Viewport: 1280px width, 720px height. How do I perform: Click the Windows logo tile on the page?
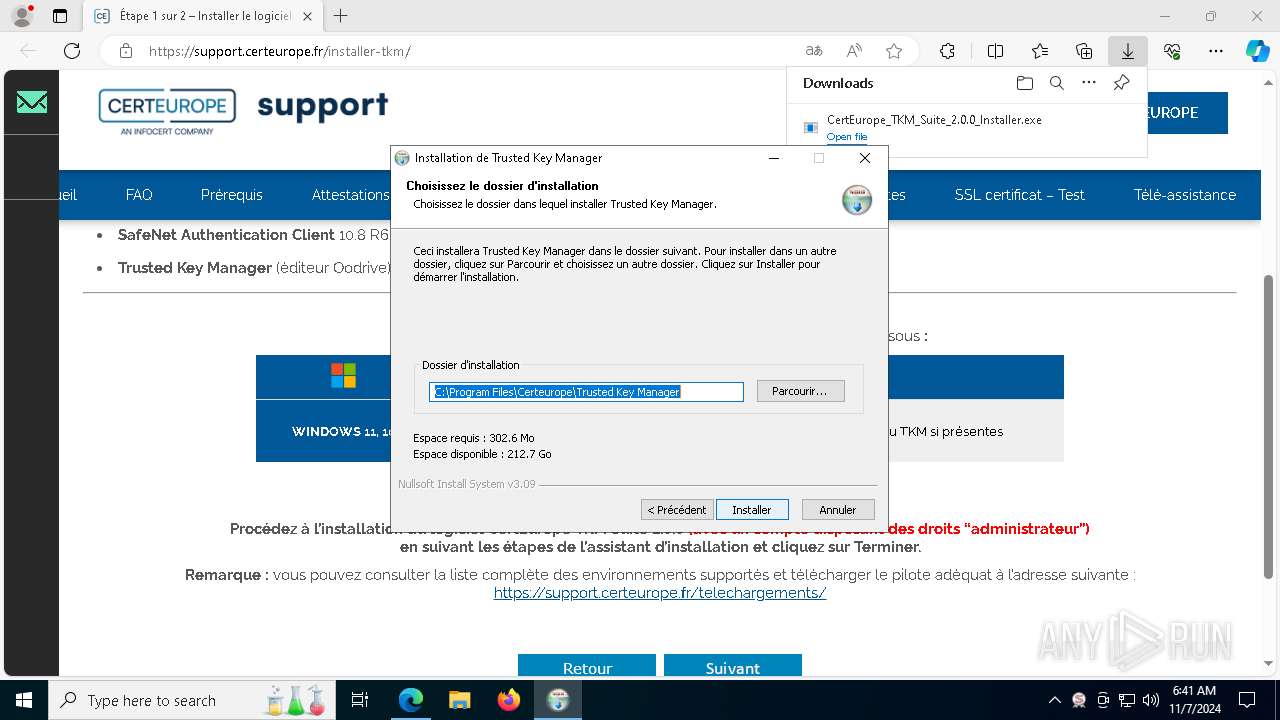[x=343, y=375]
